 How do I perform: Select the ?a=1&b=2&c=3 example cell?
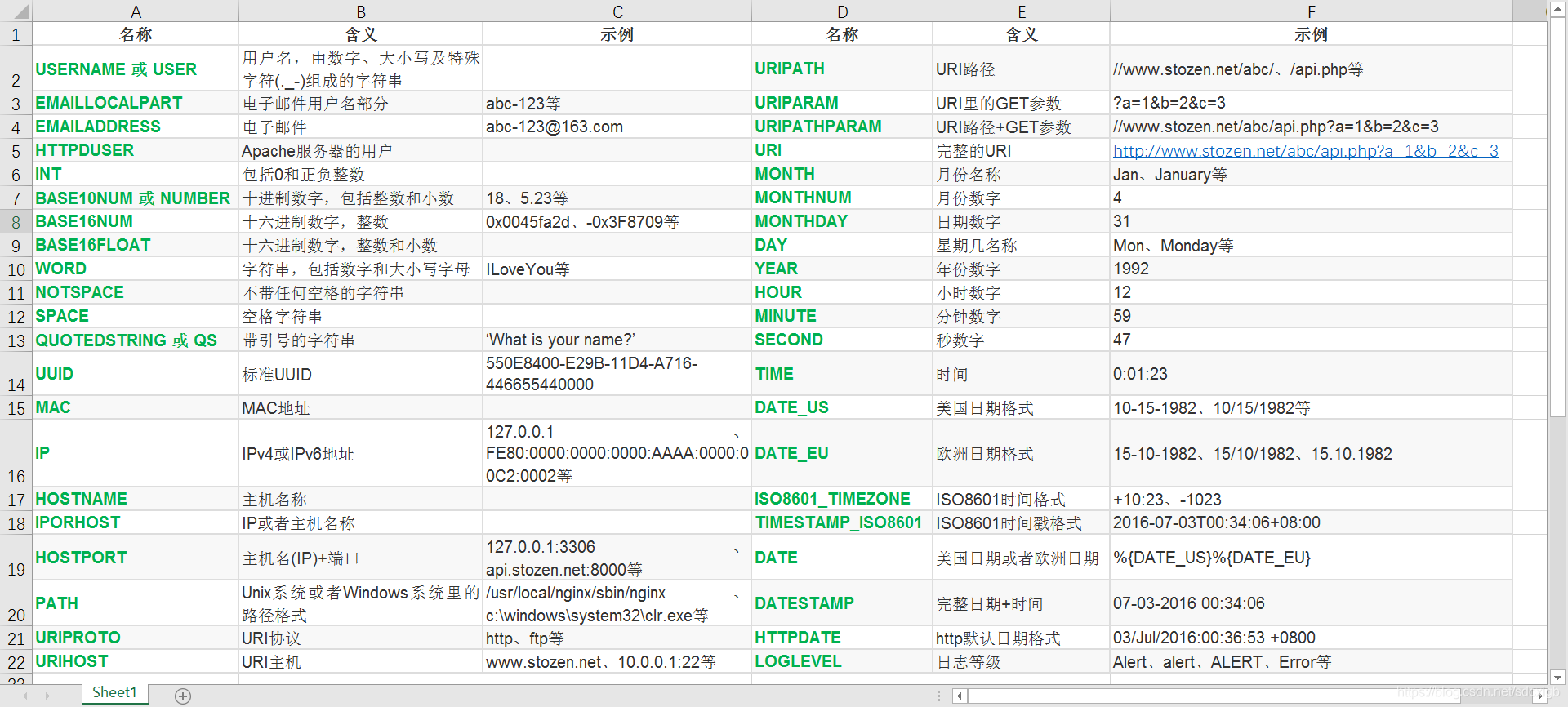[1311, 103]
